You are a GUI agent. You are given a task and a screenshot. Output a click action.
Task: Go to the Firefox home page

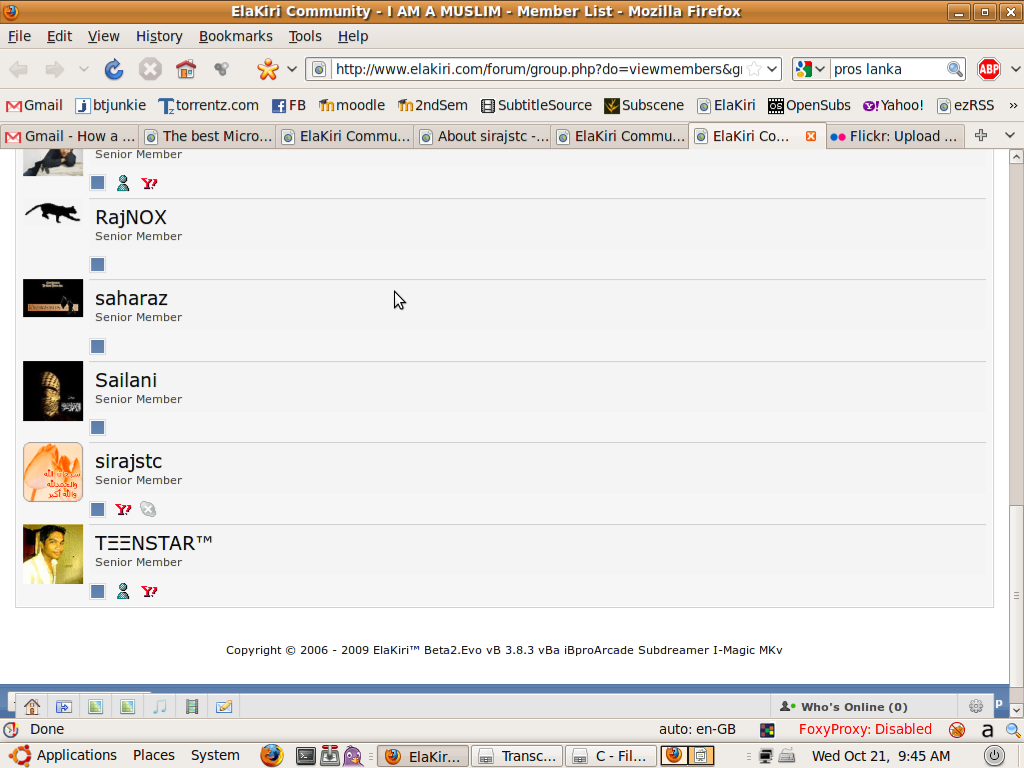coord(186,69)
